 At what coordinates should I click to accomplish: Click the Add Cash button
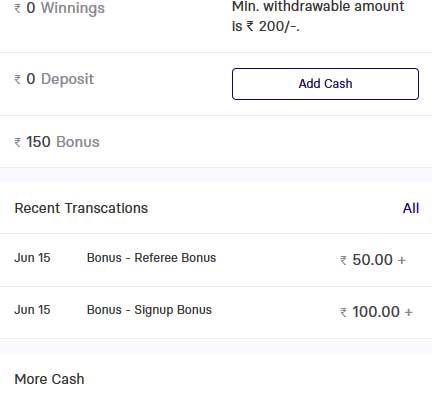point(325,84)
